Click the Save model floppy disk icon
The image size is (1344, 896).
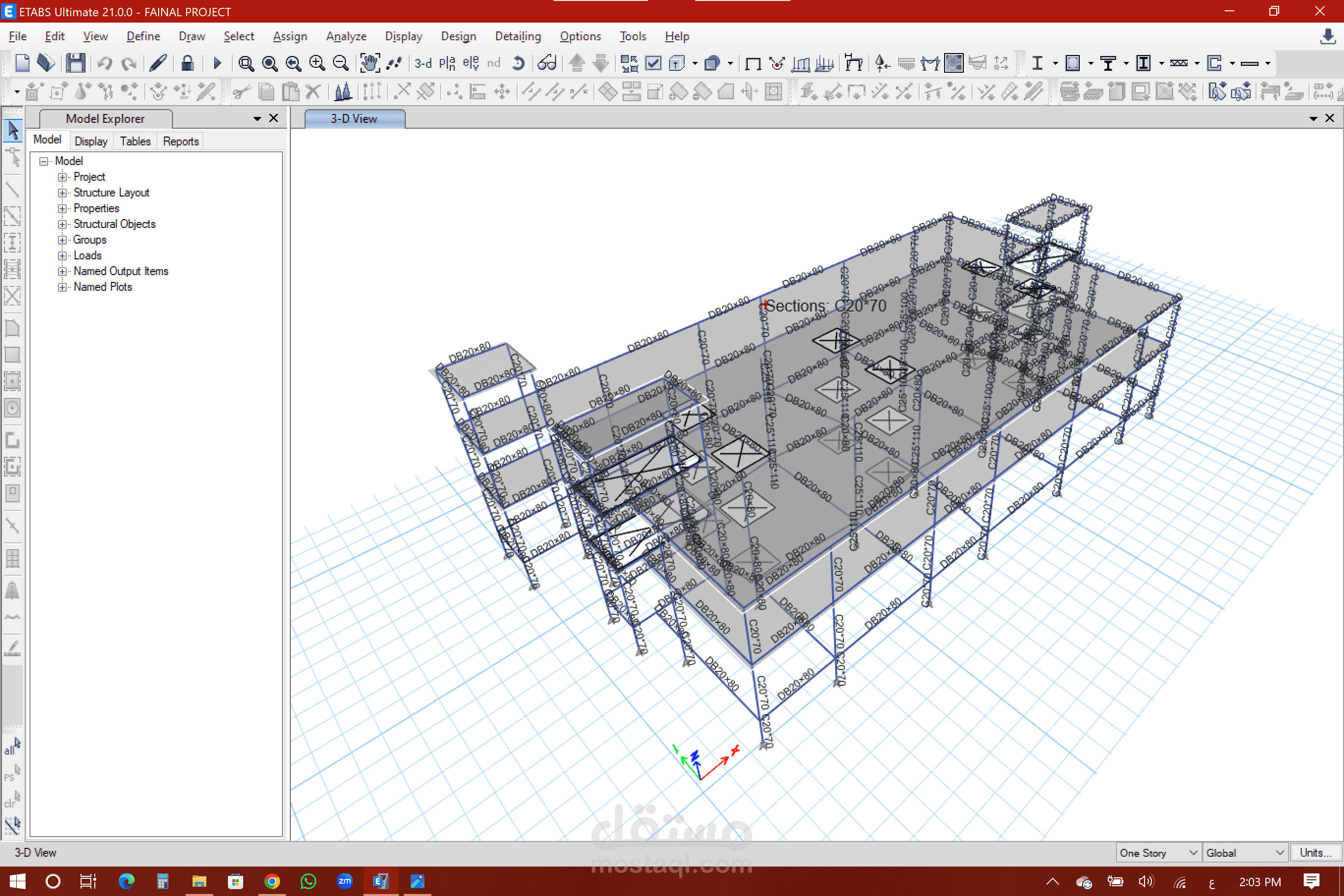coord(76,63)
